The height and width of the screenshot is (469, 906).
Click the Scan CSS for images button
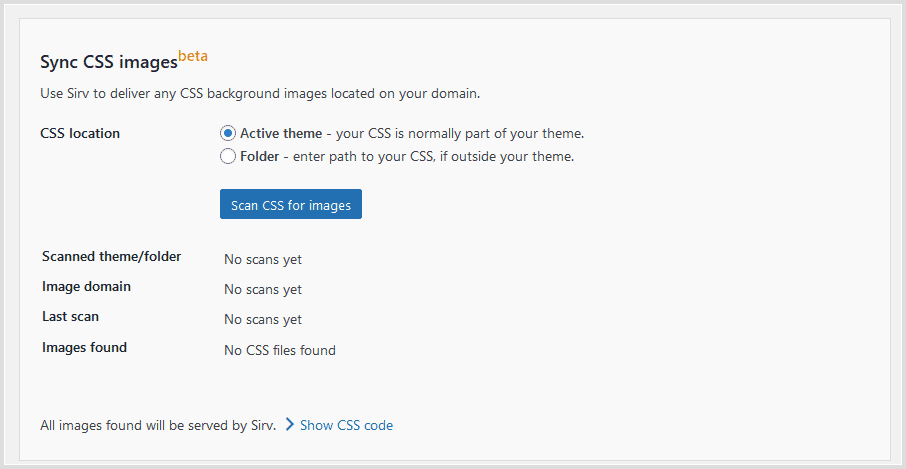tap(291, 204)
